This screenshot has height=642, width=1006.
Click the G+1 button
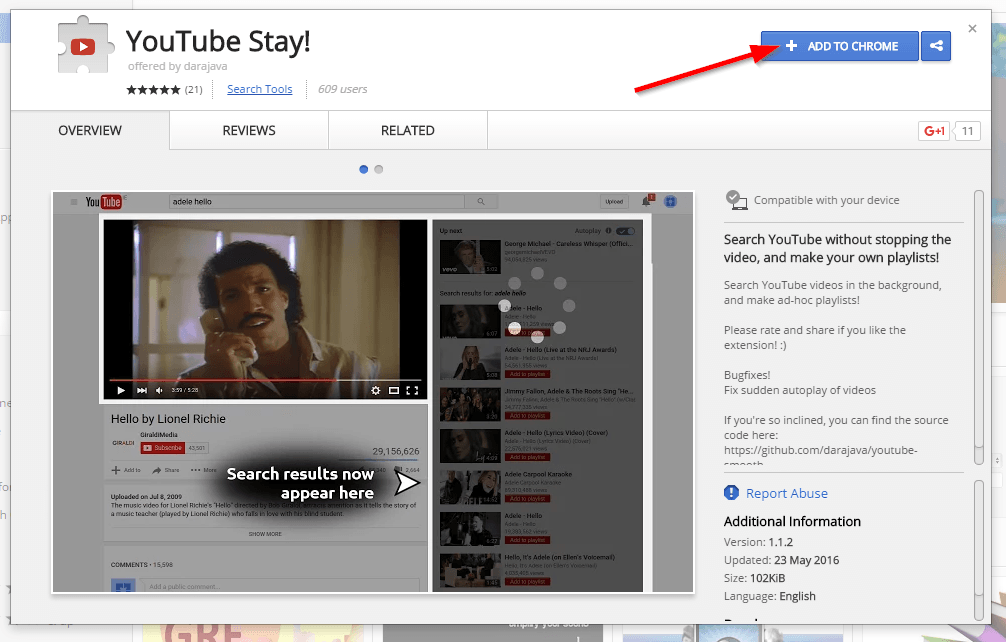coord(934,131)
